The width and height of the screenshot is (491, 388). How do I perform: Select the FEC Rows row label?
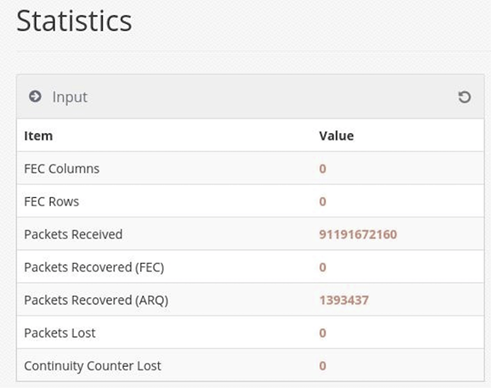(x=51, y=202)
